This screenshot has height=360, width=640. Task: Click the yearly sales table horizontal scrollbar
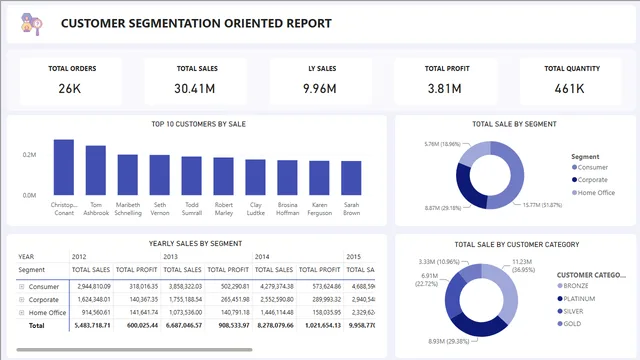pos(134,349)
